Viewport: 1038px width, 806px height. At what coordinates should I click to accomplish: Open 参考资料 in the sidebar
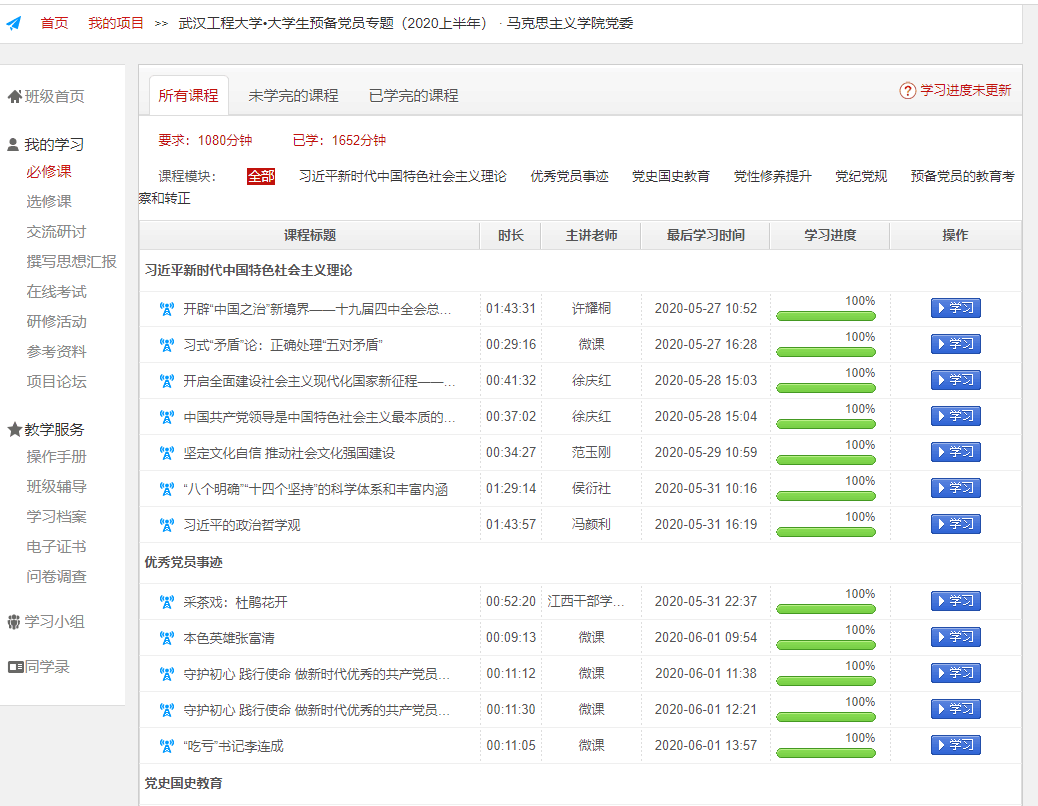(x=56, y=352)
